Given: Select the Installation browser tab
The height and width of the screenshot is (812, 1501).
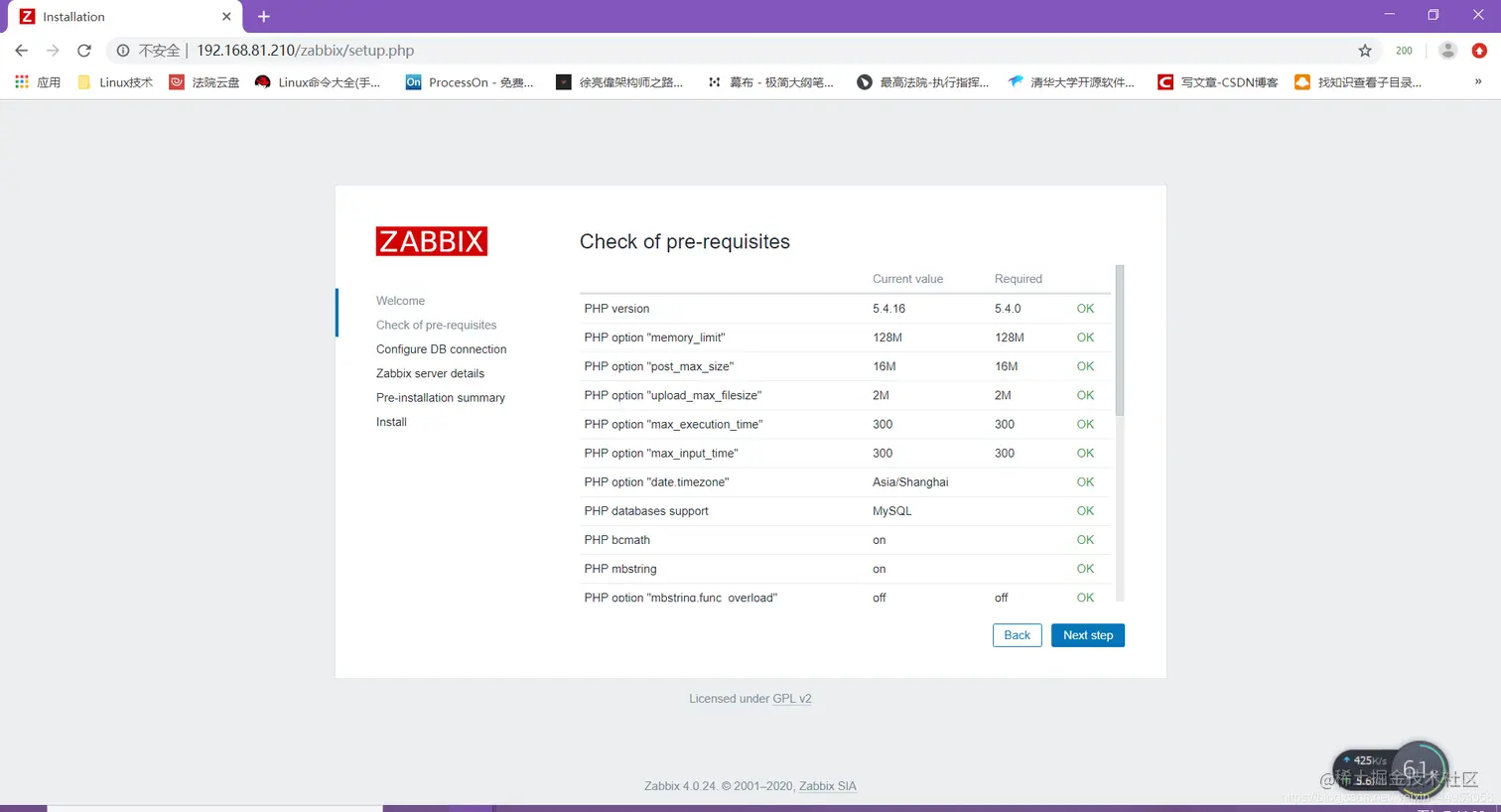Looking at the screenshot, I should (123, 17).
